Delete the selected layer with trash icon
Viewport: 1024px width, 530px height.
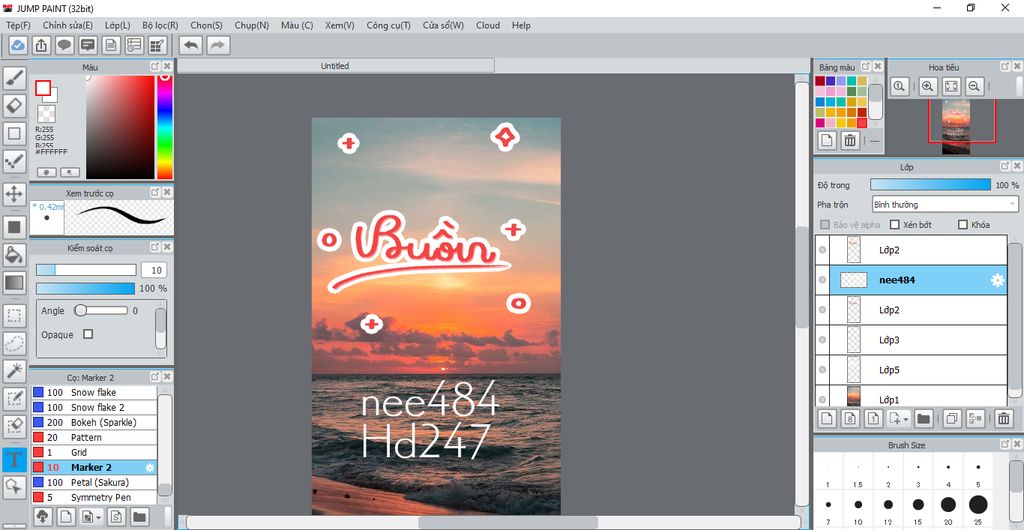[1004, 418]
